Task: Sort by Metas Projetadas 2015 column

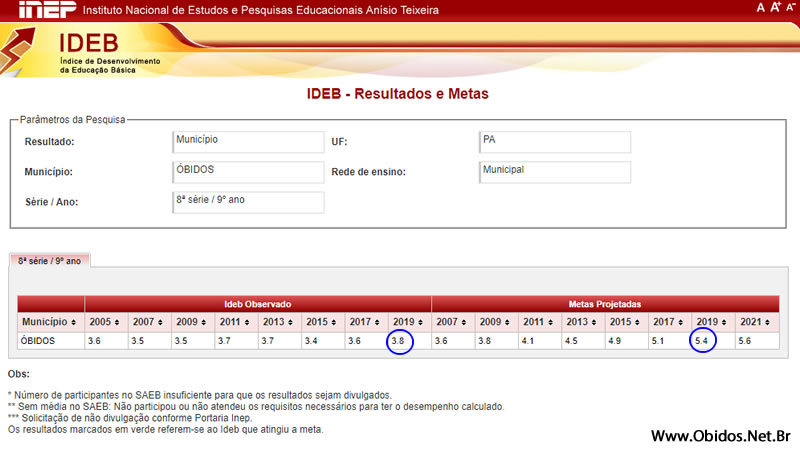Action: click(627, 322)
